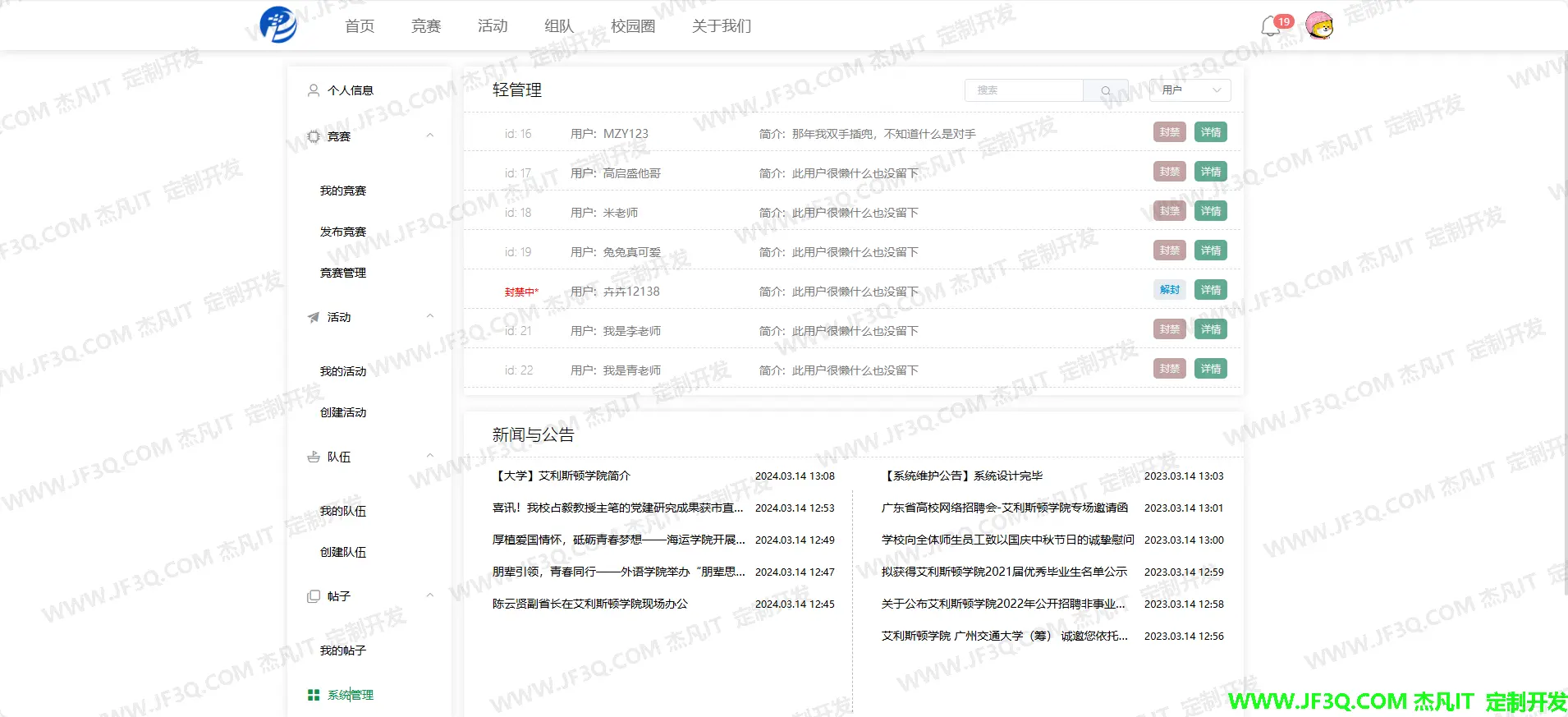Click the 活动 paper plane icon
Image resolution: width=1568 pixels, height=717 pixels.
(x=314, y=317)
